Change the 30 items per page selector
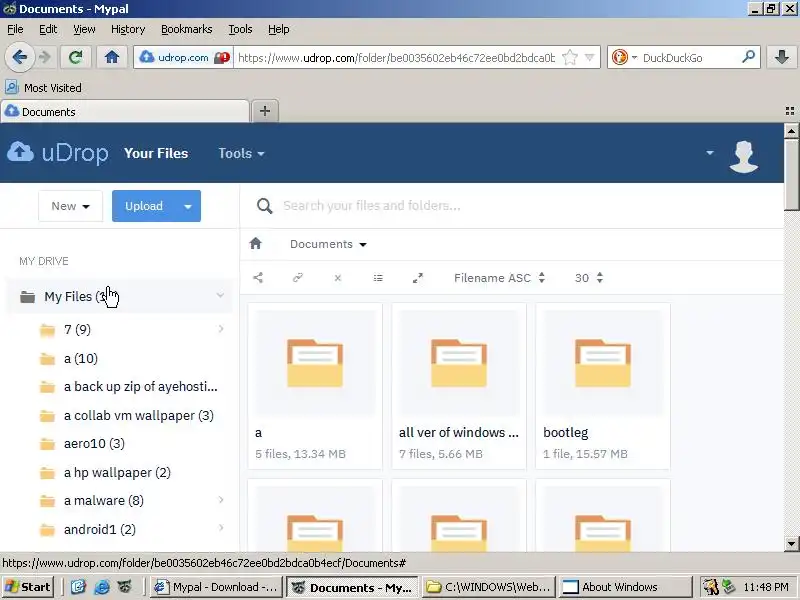 pyautogui.click(x=589, y=278)
